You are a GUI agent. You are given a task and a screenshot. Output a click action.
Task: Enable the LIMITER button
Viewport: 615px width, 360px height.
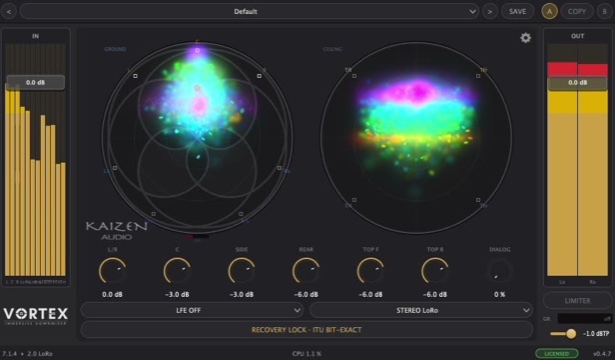(x=577, y=301)
